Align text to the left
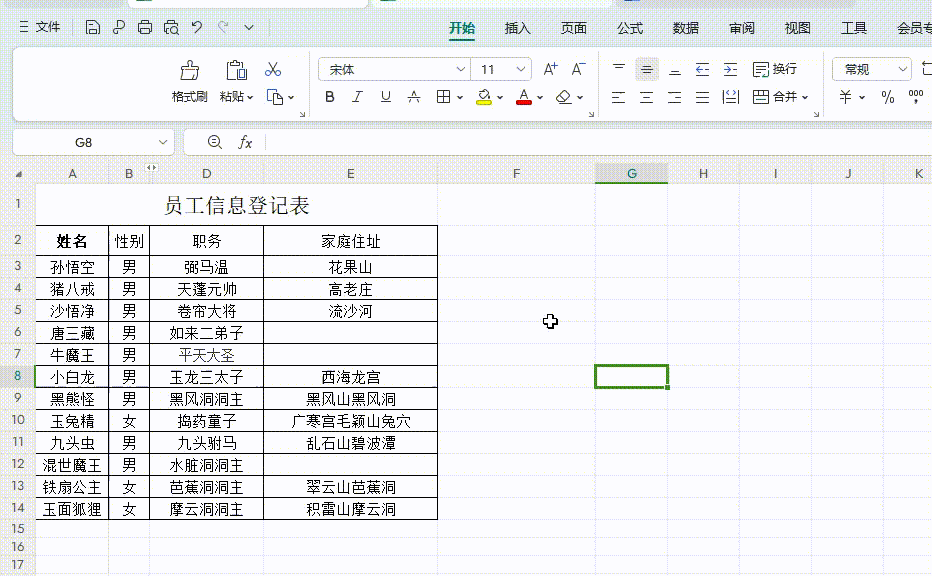 click(x=618, y=97)
